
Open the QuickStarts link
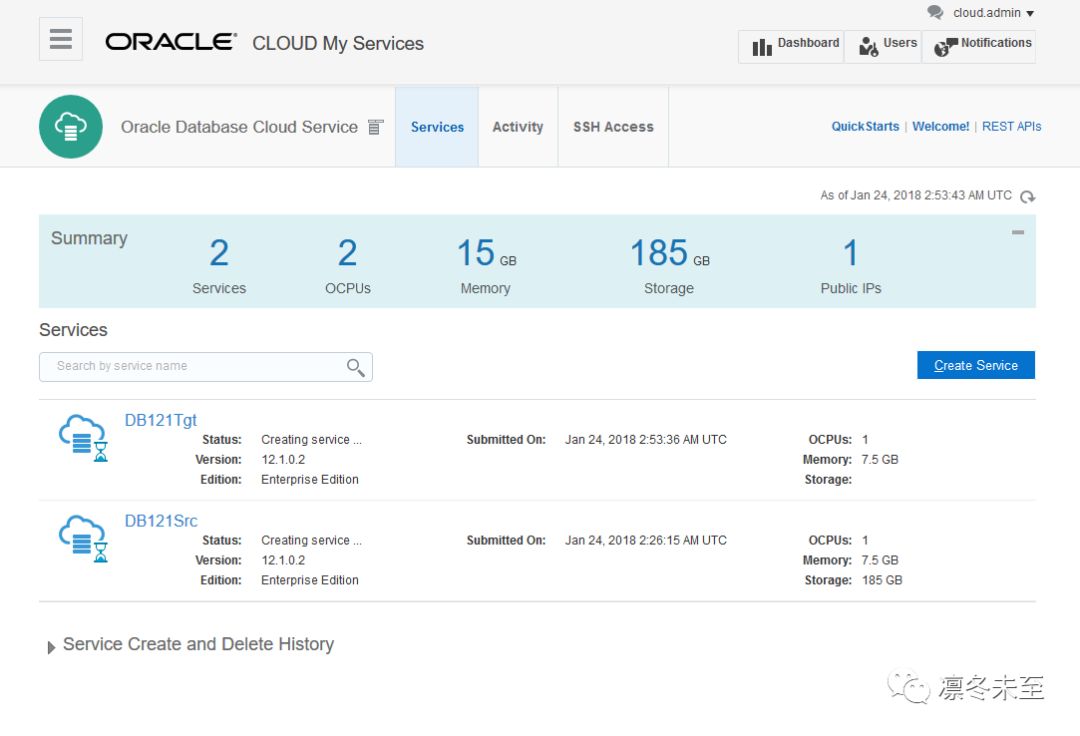click(x=865, y=127)
